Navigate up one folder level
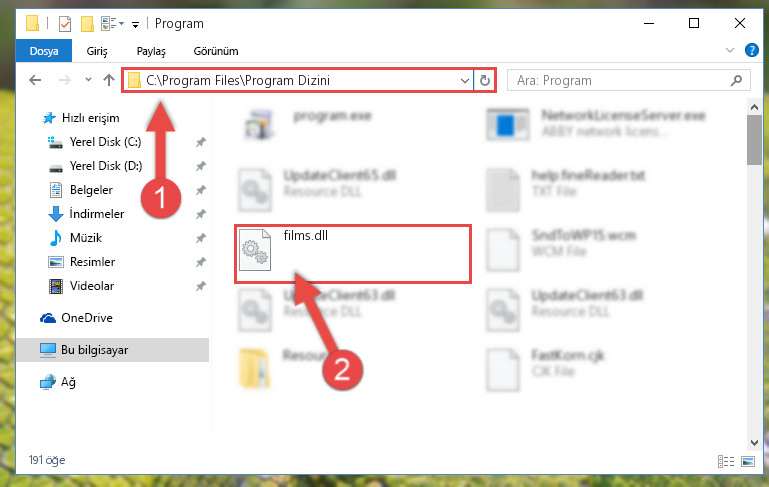The image size is (769, 487). (x=109, y=80)
